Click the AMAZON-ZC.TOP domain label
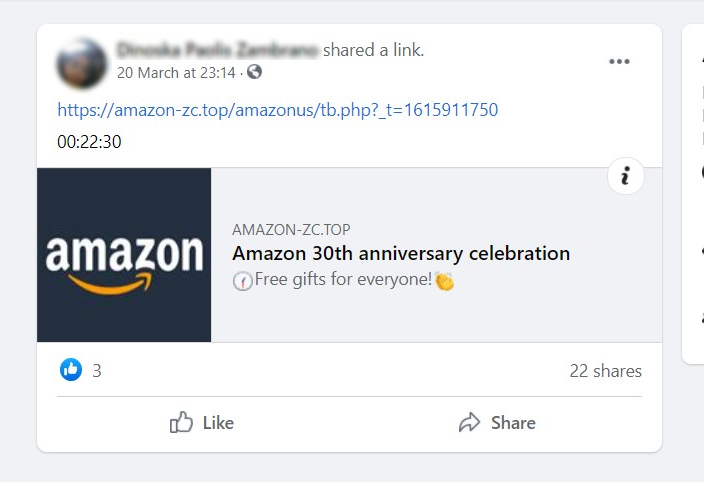This screenshot has width=704, height=482. 291,229
